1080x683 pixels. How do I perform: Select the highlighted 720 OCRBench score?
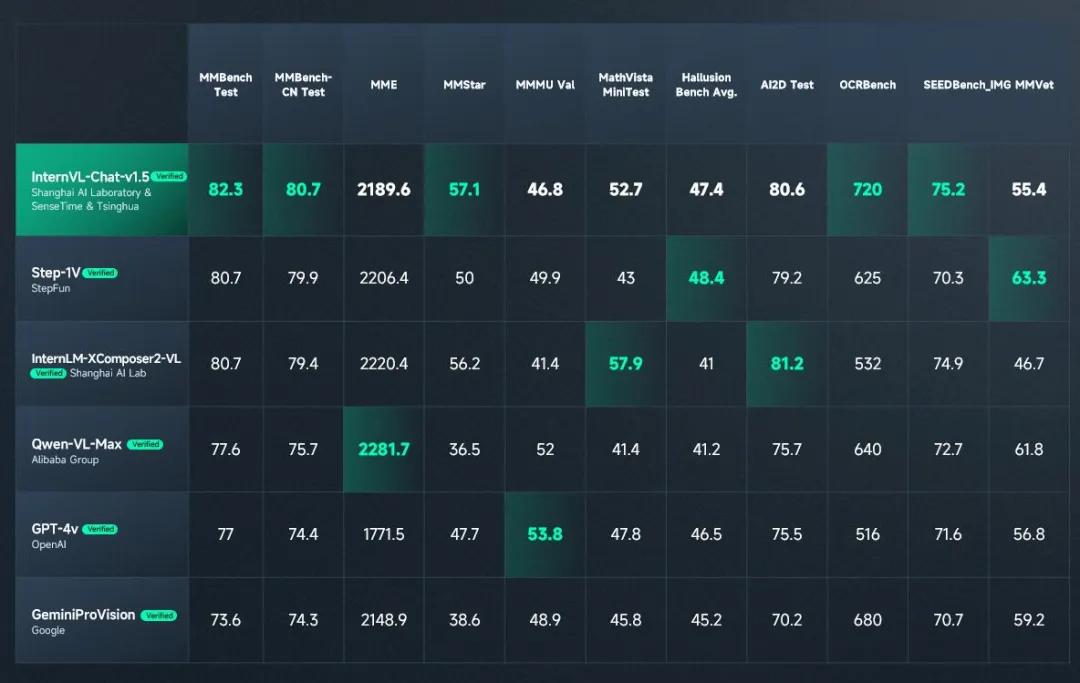tap(867, 189)
